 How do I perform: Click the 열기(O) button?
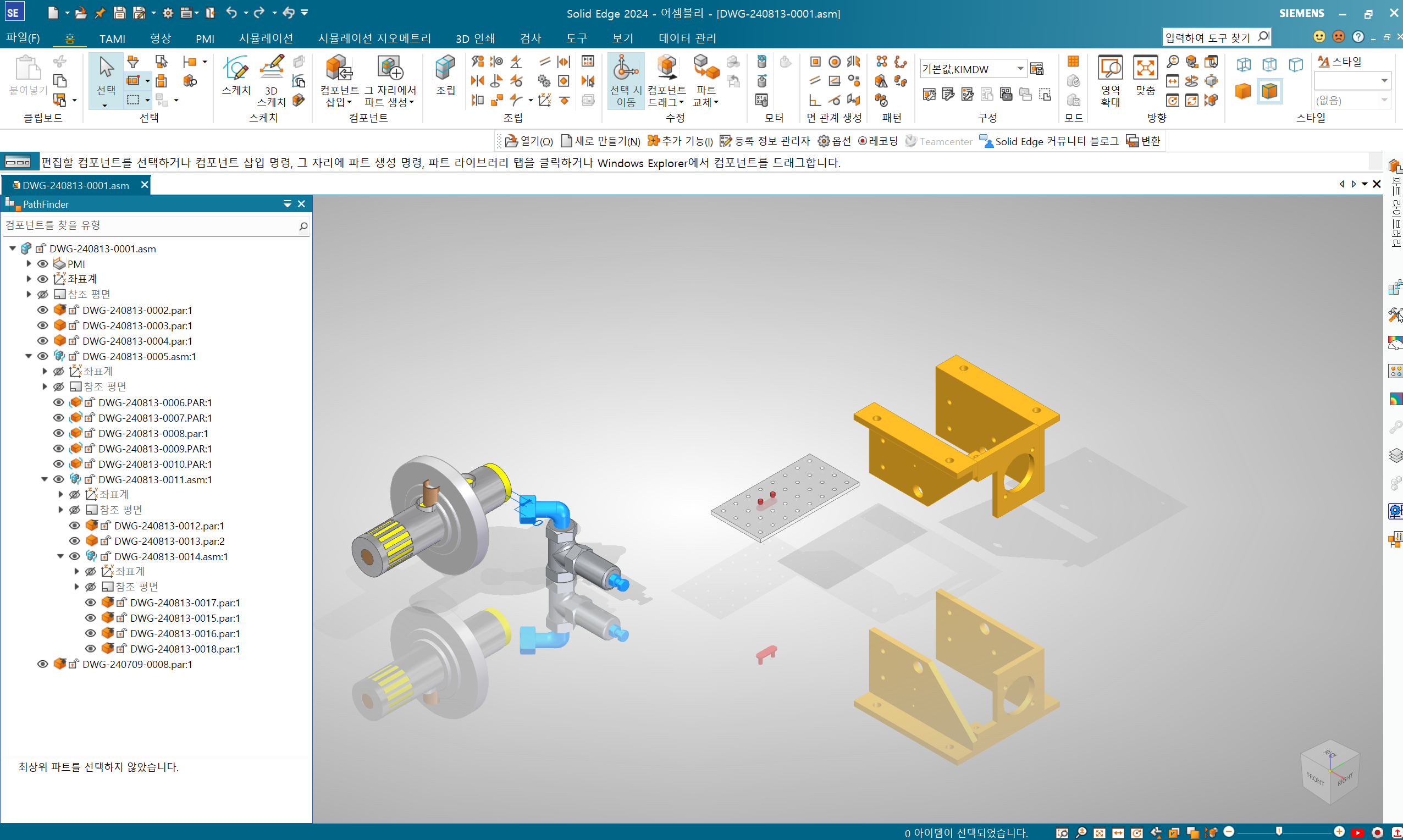(x=529, y=141)
